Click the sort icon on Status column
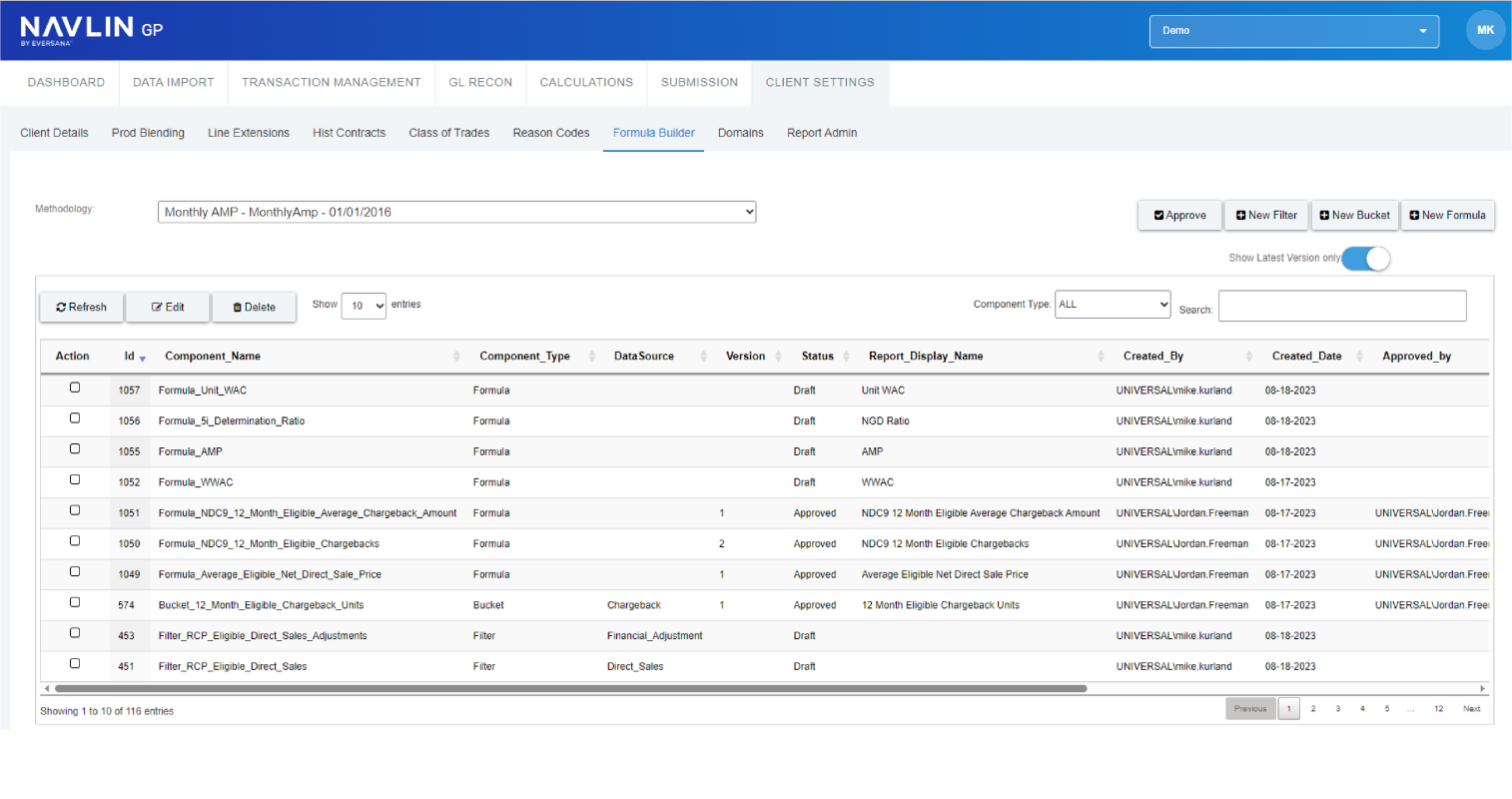 click(846, 357)
